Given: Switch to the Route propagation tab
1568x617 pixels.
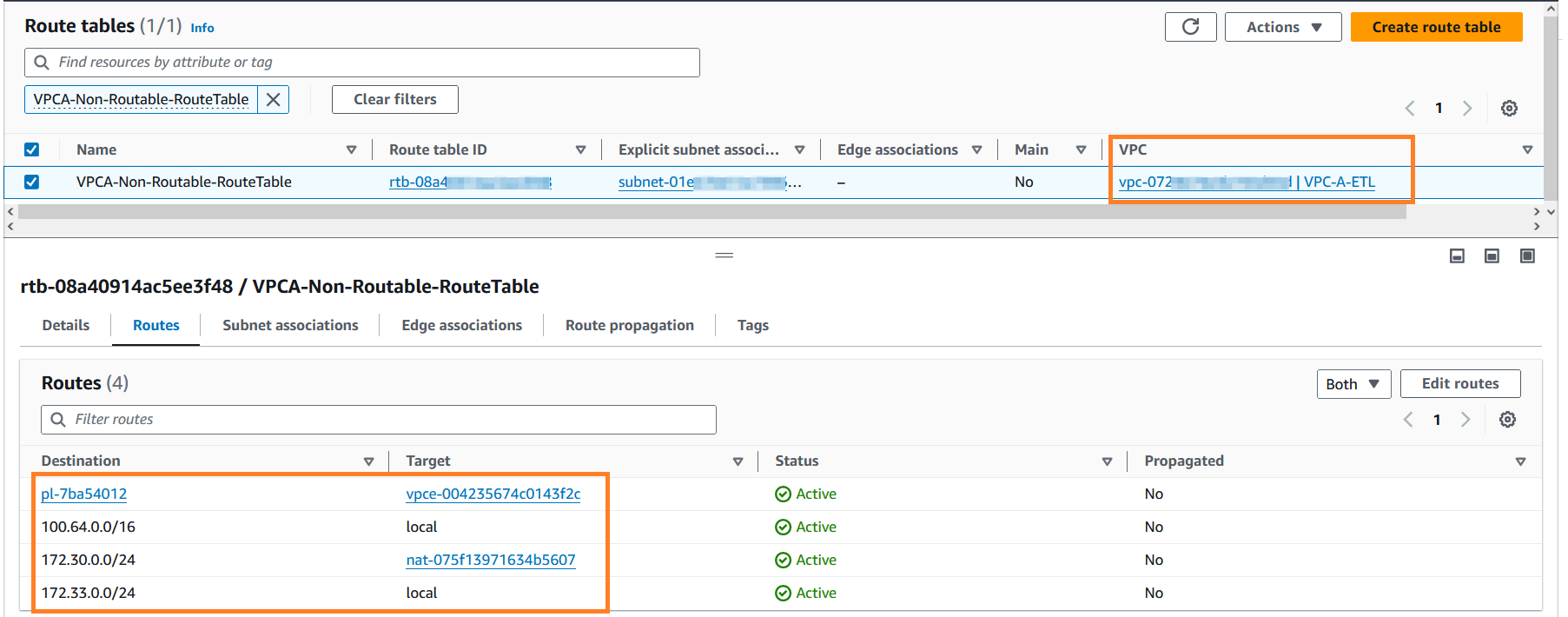Looking at the screenshot, I should tap(630, 325).
